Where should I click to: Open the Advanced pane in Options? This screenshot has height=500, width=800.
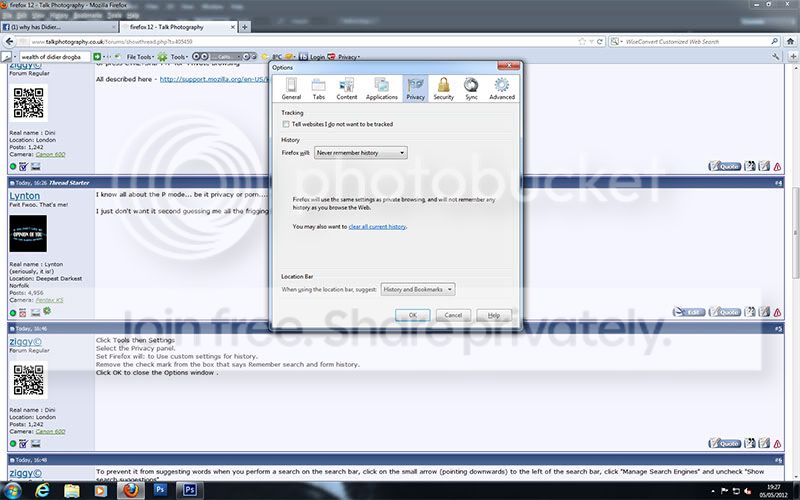(x=502, y=89)
